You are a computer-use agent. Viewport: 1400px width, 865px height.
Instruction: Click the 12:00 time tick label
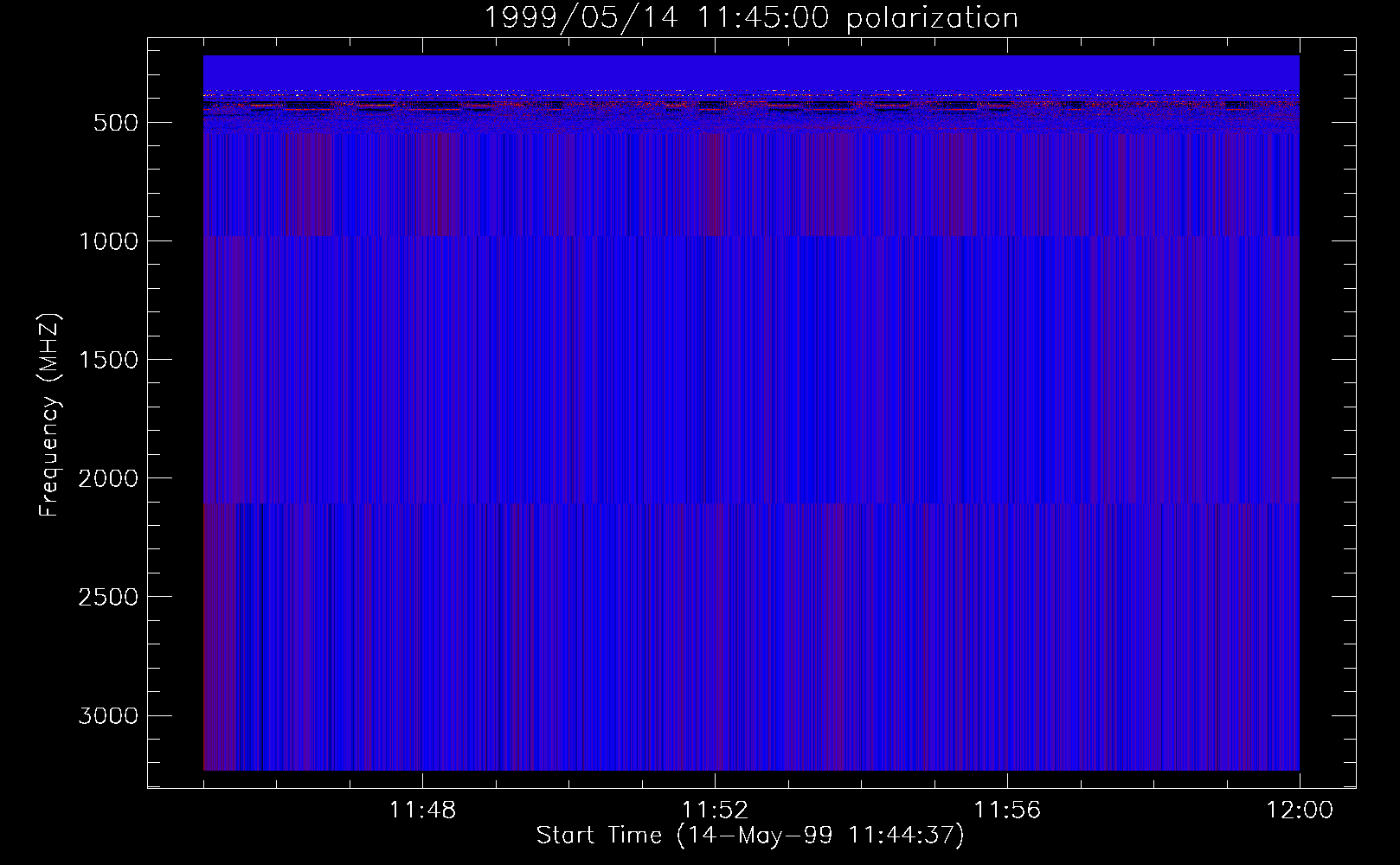pyautogui.click(x=1300, y=811)
